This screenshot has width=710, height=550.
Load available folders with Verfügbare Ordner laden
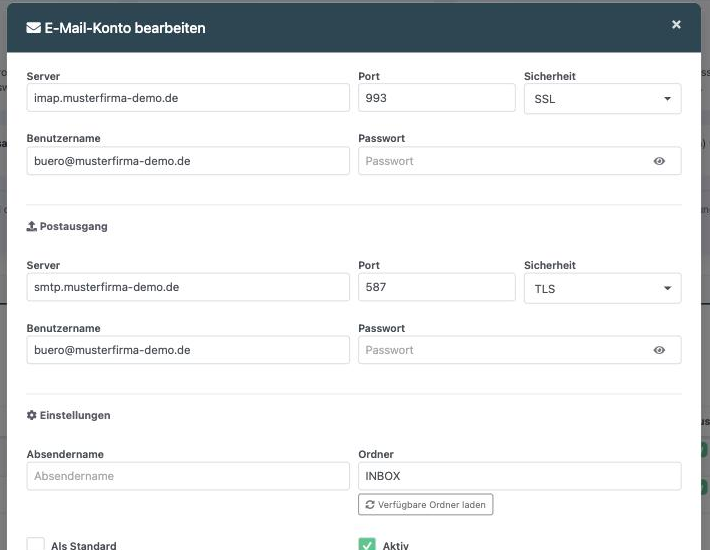(x=426, y=504)
